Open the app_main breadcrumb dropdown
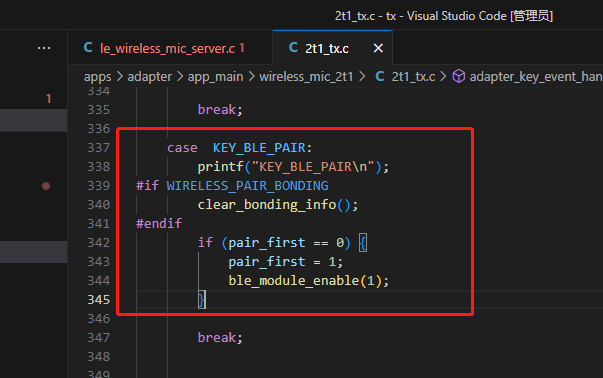 tap(215, 77)
